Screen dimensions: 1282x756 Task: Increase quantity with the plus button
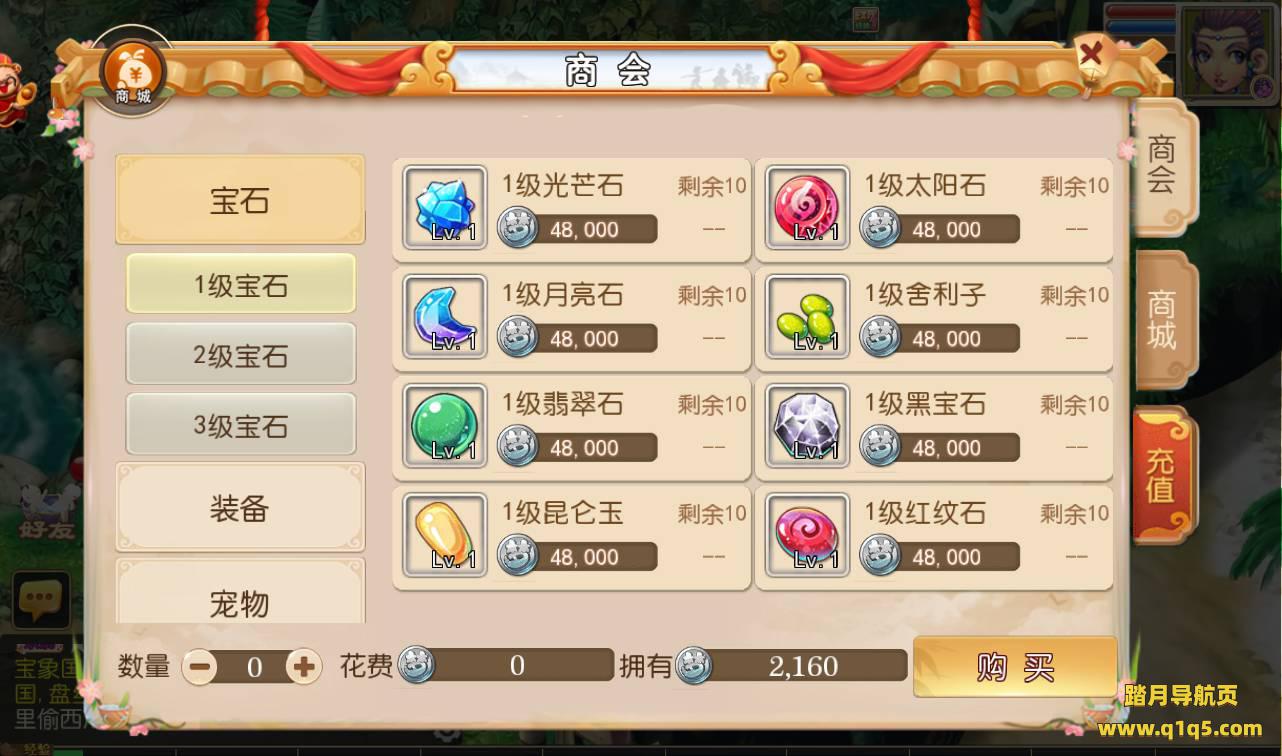[303, 666]
